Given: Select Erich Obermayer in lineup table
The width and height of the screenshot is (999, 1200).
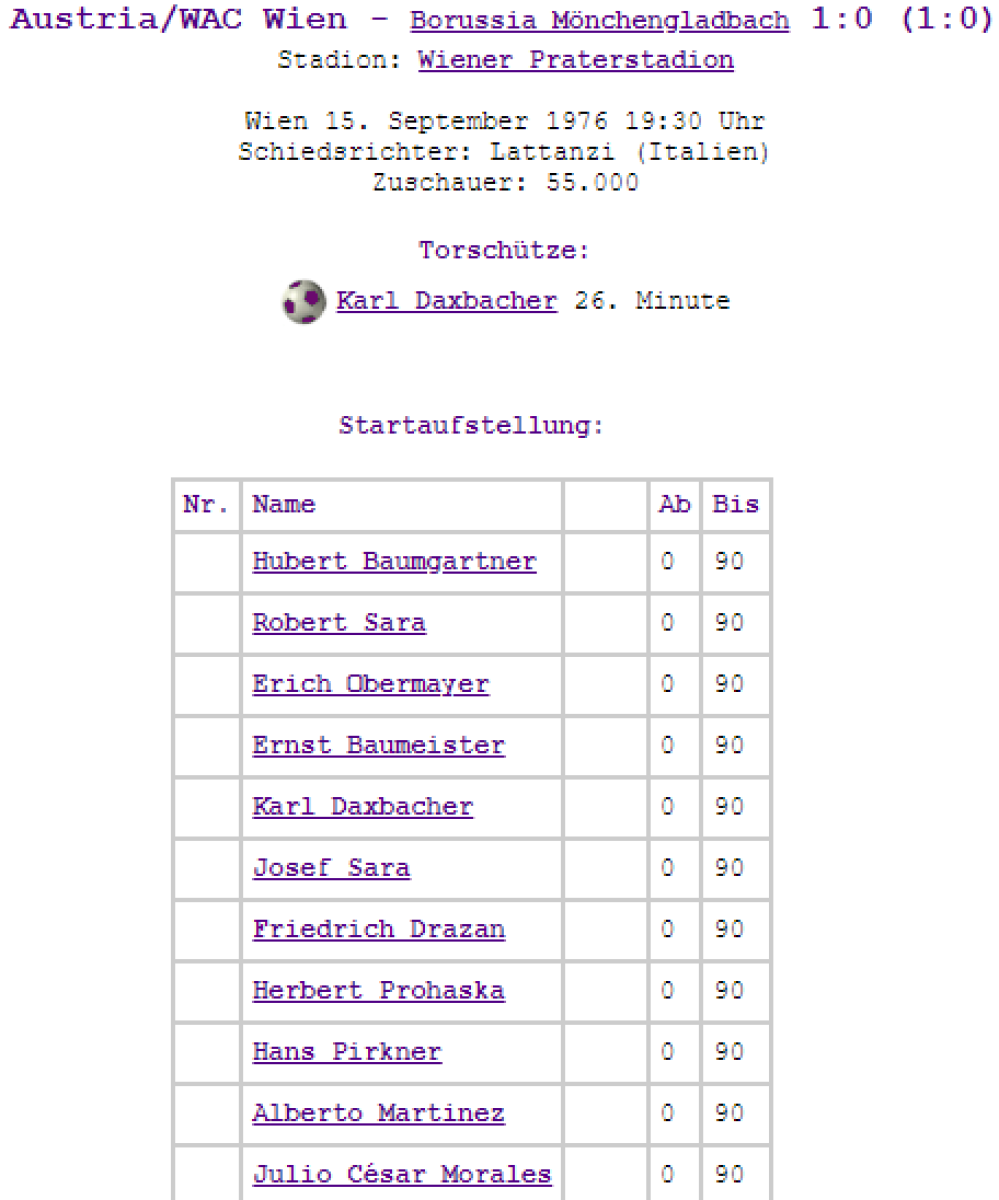Looking at the screenshot, I should [371, 684].
